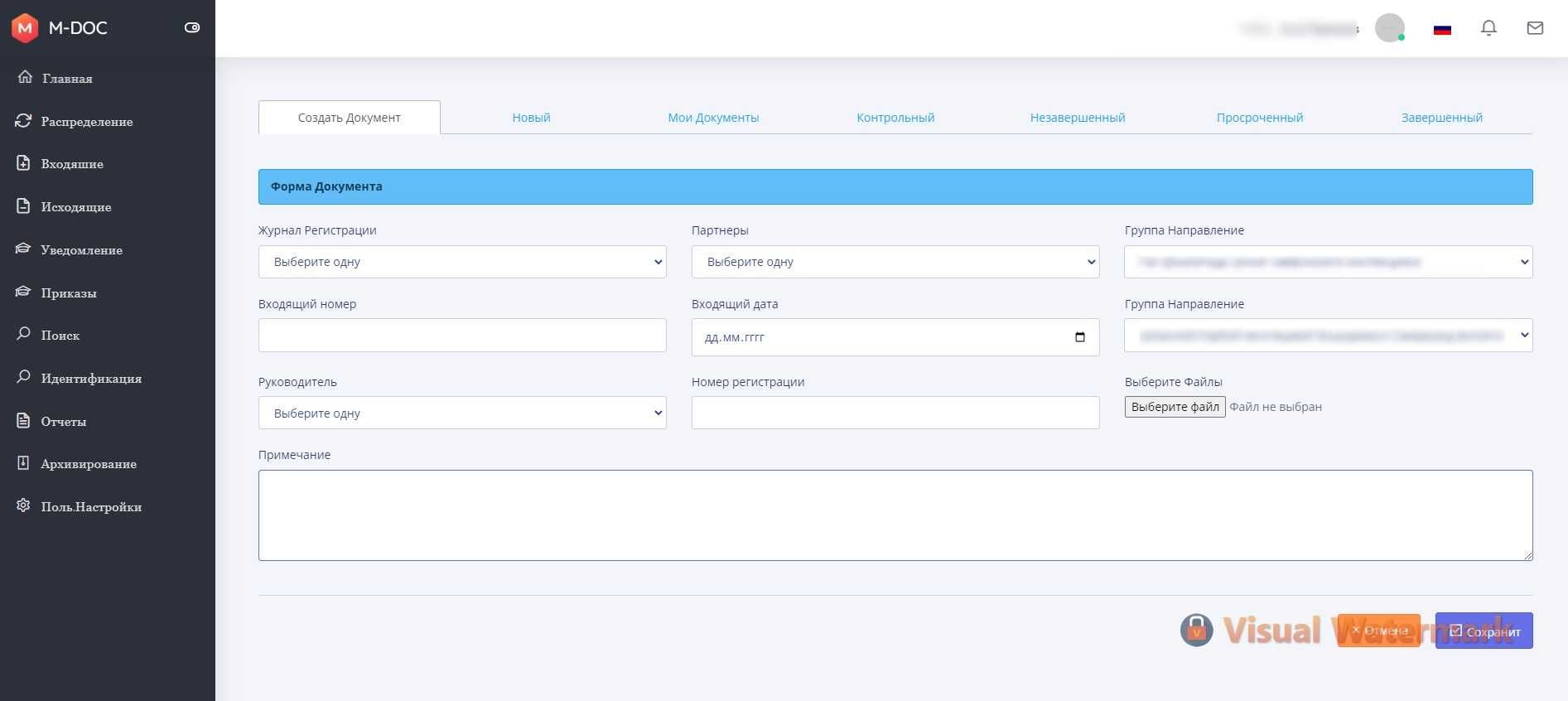The width and height of the screenshot is (1568, 701).
Task: Click the archive icon beside Архивирование
Action: pos(23,463)
